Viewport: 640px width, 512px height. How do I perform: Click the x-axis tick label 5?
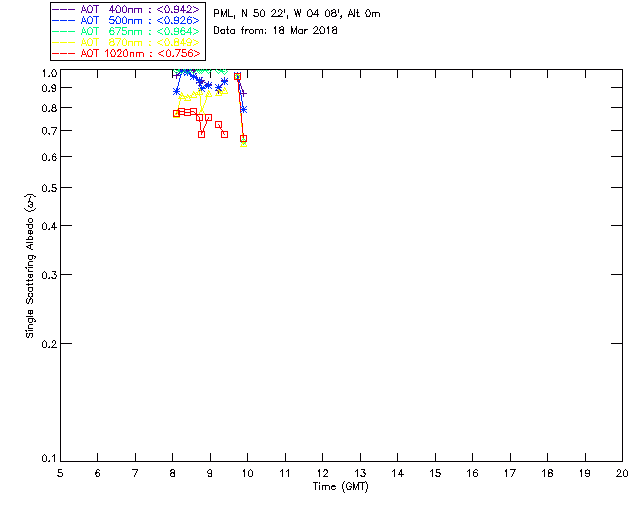60,473
